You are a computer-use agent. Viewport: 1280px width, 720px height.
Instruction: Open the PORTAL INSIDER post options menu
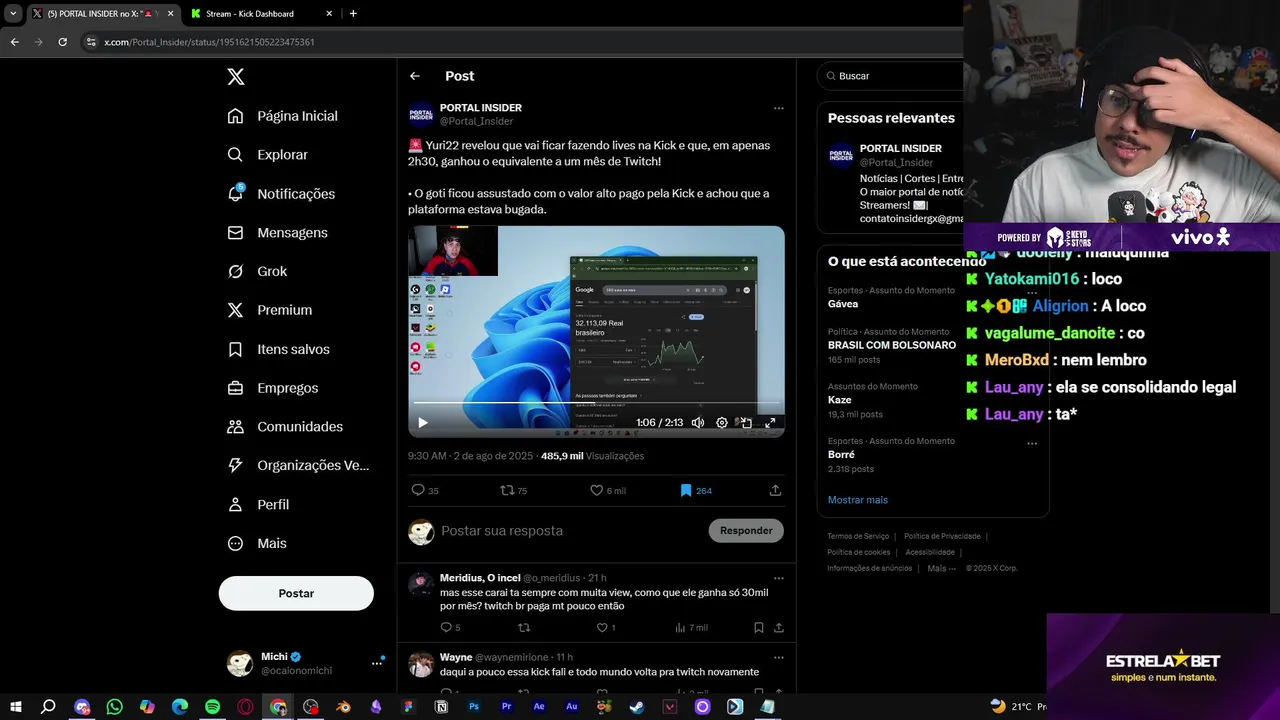click(x=778, y=108)
